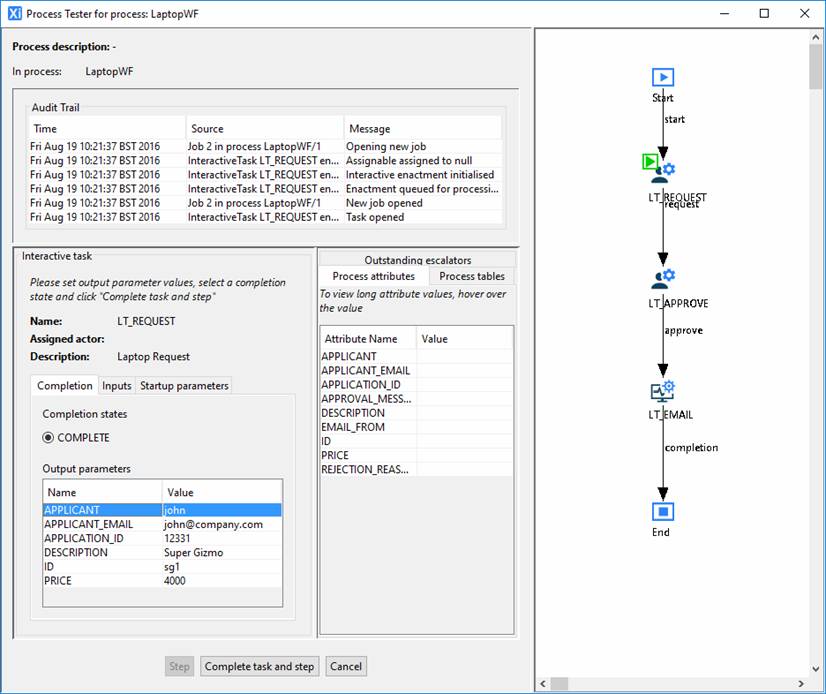Select the LT_REQUEST task node icon
This screenshot has height=694, width=826.
[x=662, y=172]
